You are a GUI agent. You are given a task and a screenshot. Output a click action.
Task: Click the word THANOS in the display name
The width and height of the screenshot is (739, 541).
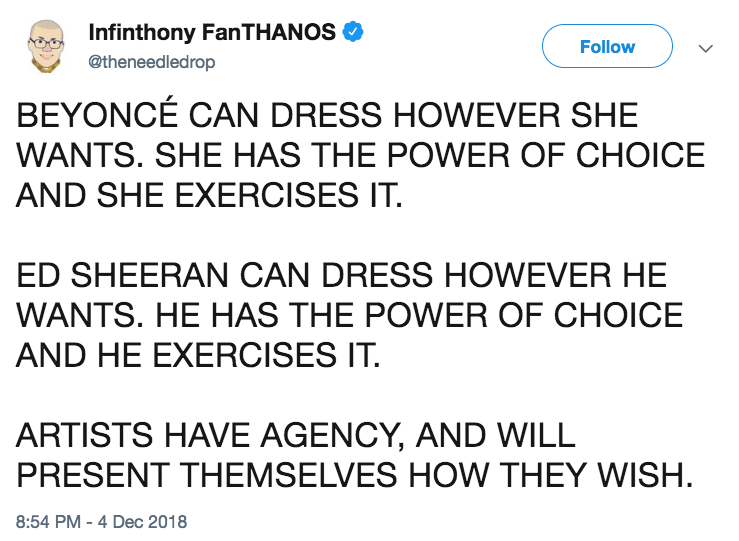point(288,32)
